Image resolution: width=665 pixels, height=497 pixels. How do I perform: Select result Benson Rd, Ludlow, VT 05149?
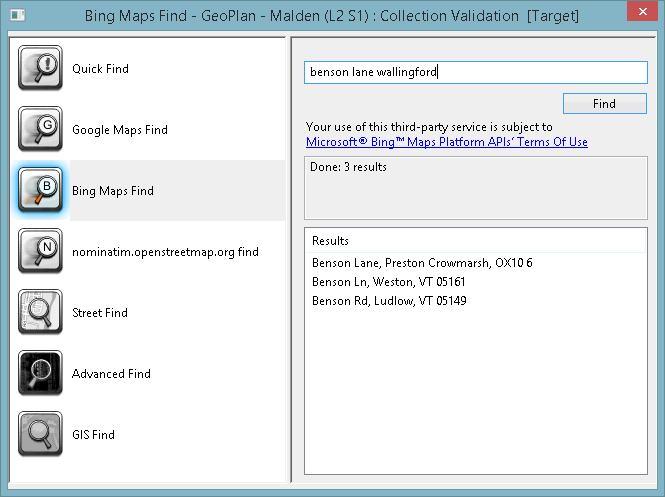[389, 301]
